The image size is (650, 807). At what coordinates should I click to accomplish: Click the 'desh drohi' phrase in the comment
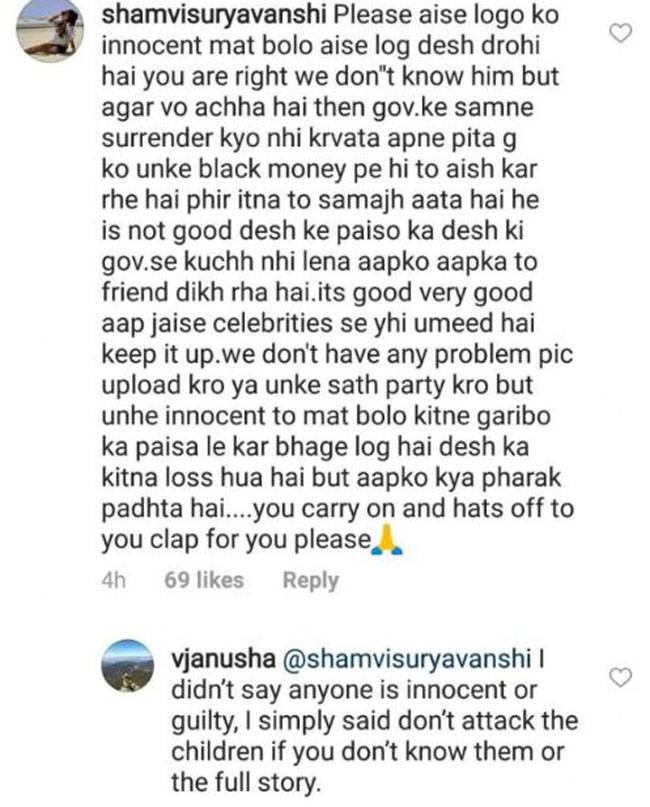[x=478, y=46]
